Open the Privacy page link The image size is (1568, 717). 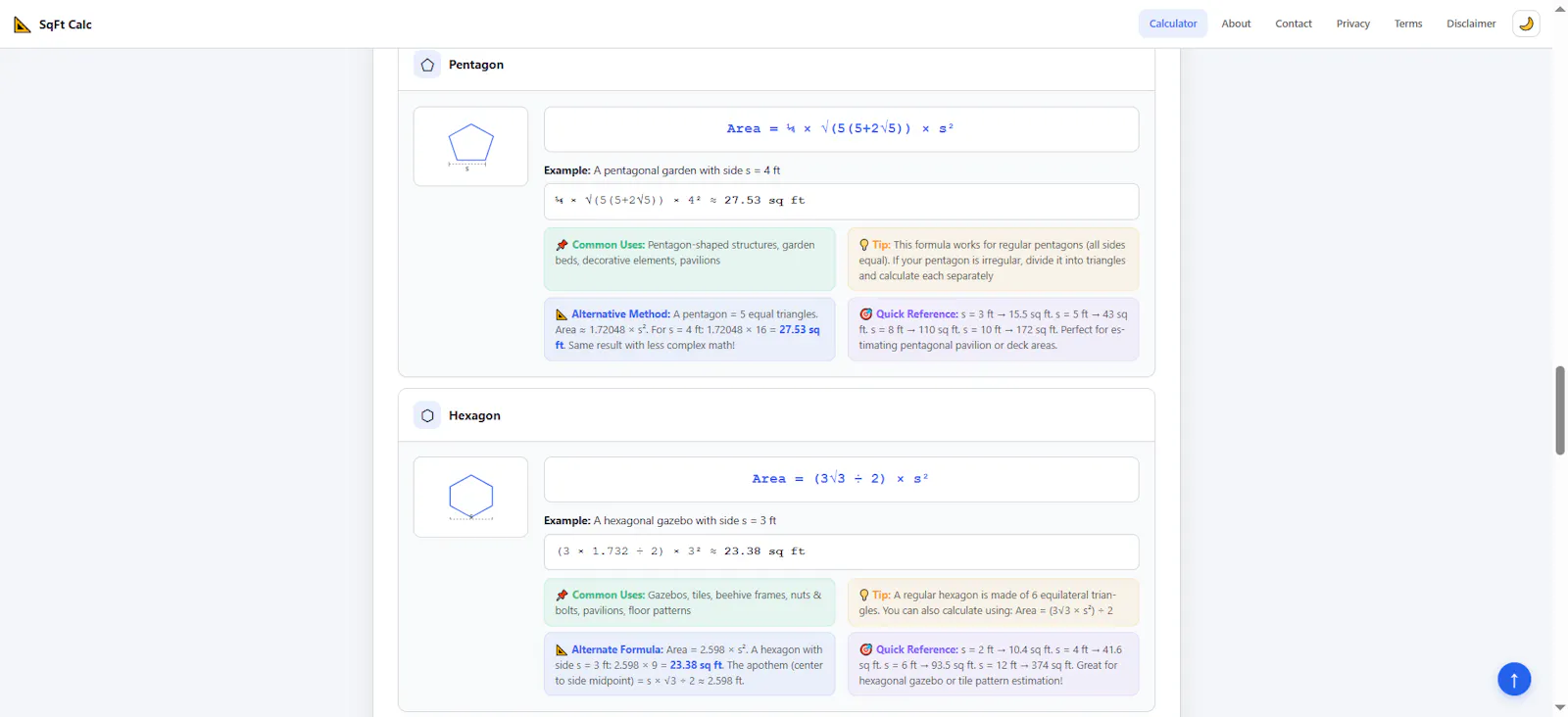coord(1353,24)
